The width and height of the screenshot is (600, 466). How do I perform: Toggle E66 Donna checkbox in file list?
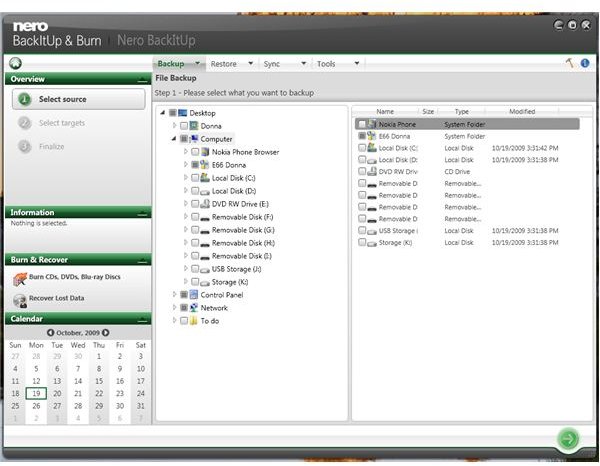click(x=362, y=136)
